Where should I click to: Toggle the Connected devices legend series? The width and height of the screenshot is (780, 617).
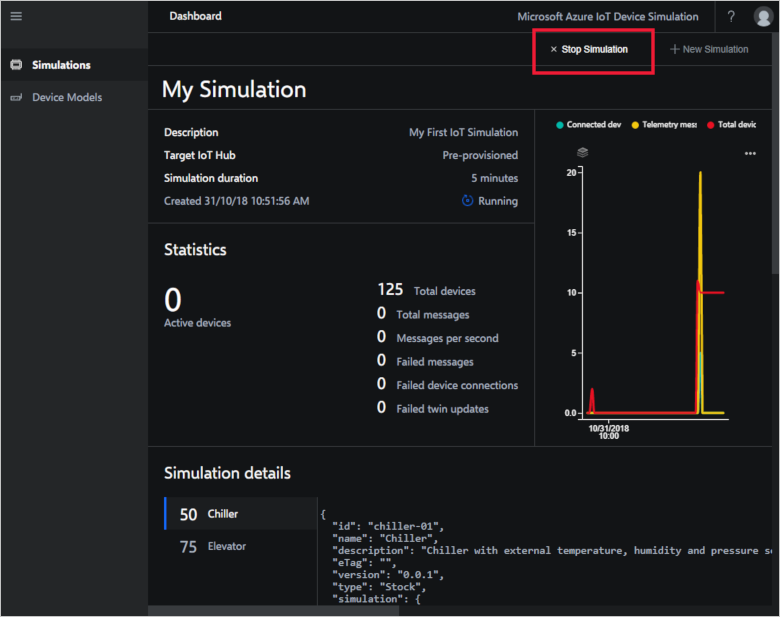(x=588, y=125)
